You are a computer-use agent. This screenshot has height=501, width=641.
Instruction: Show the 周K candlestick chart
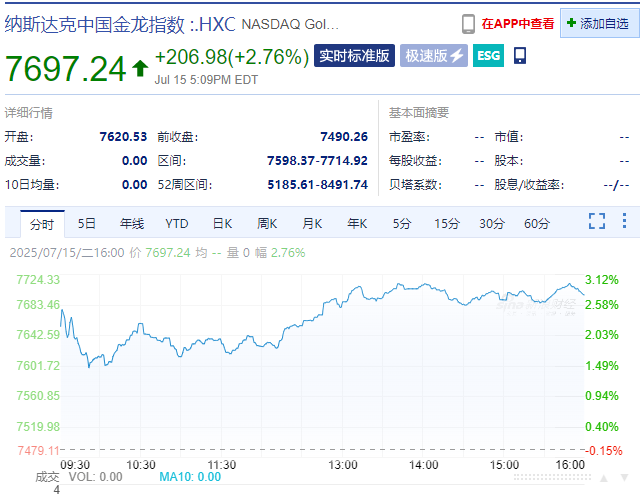pyautogui.click(x=267, y=223)
